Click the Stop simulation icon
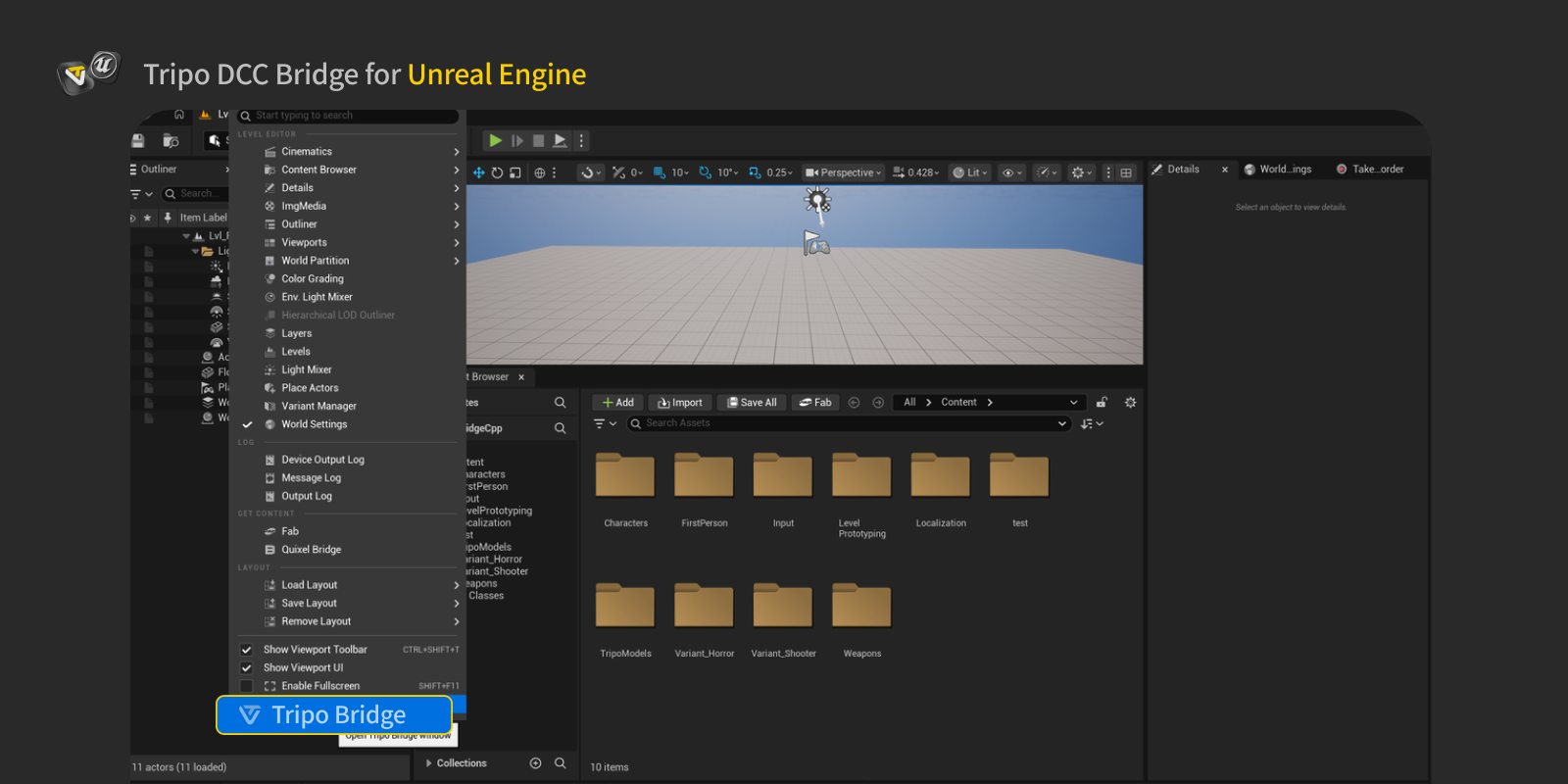1568x784 pixels. pyautogui.click(x=538, y=141)
